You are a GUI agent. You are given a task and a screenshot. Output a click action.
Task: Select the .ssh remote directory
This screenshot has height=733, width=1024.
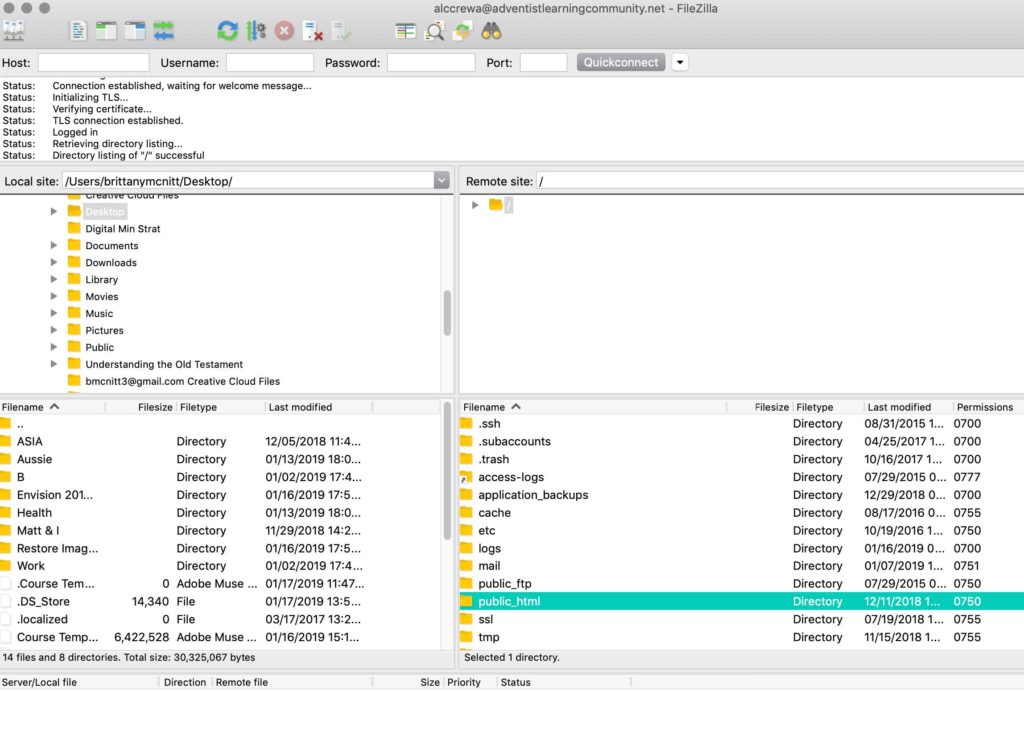pyautogui.click(x=489, y=423)
